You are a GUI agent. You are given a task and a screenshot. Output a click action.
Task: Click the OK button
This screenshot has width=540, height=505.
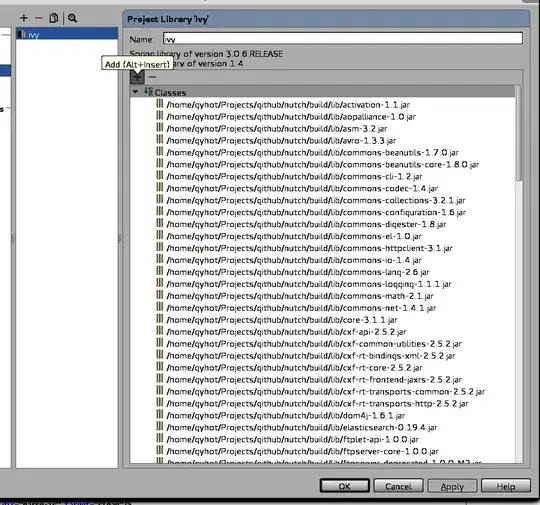[x=344, y=486]
